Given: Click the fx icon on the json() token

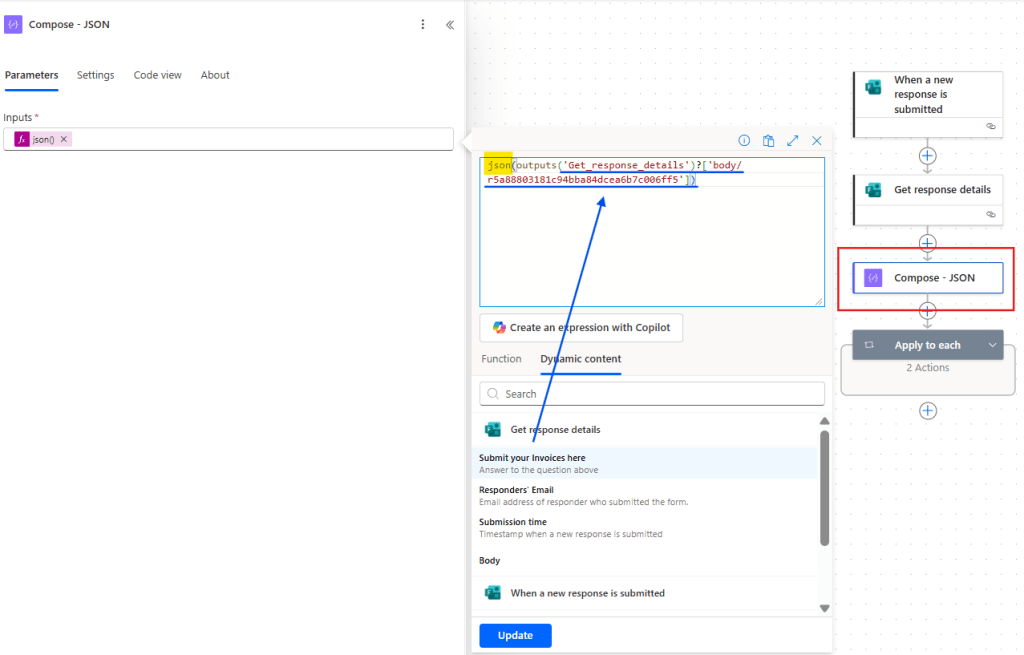Looking at the screenshot, I should 22,138.
